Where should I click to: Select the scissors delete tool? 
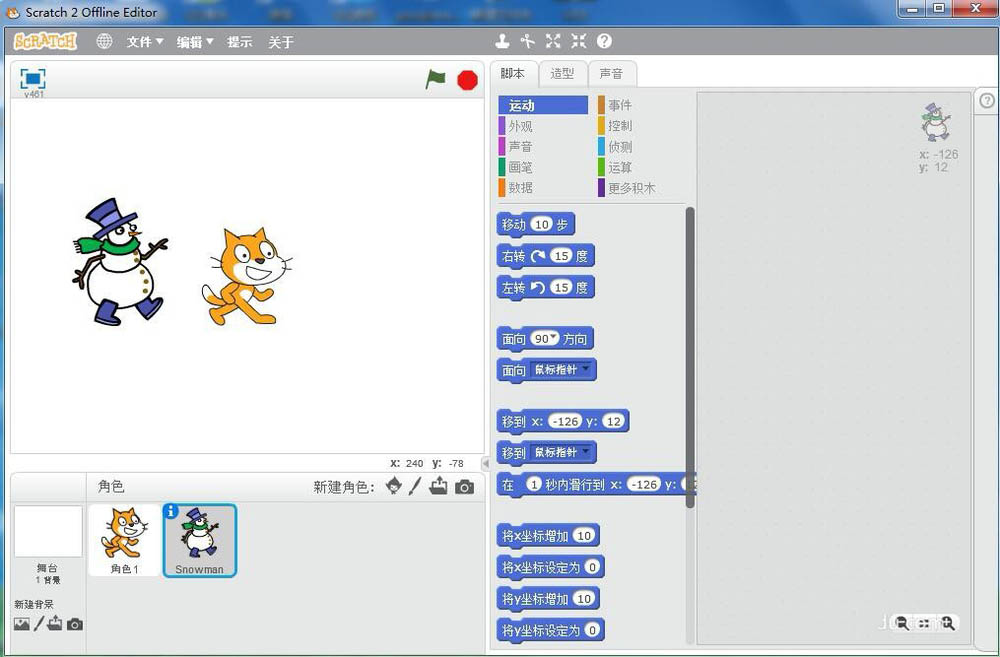[x=527, y=41]
